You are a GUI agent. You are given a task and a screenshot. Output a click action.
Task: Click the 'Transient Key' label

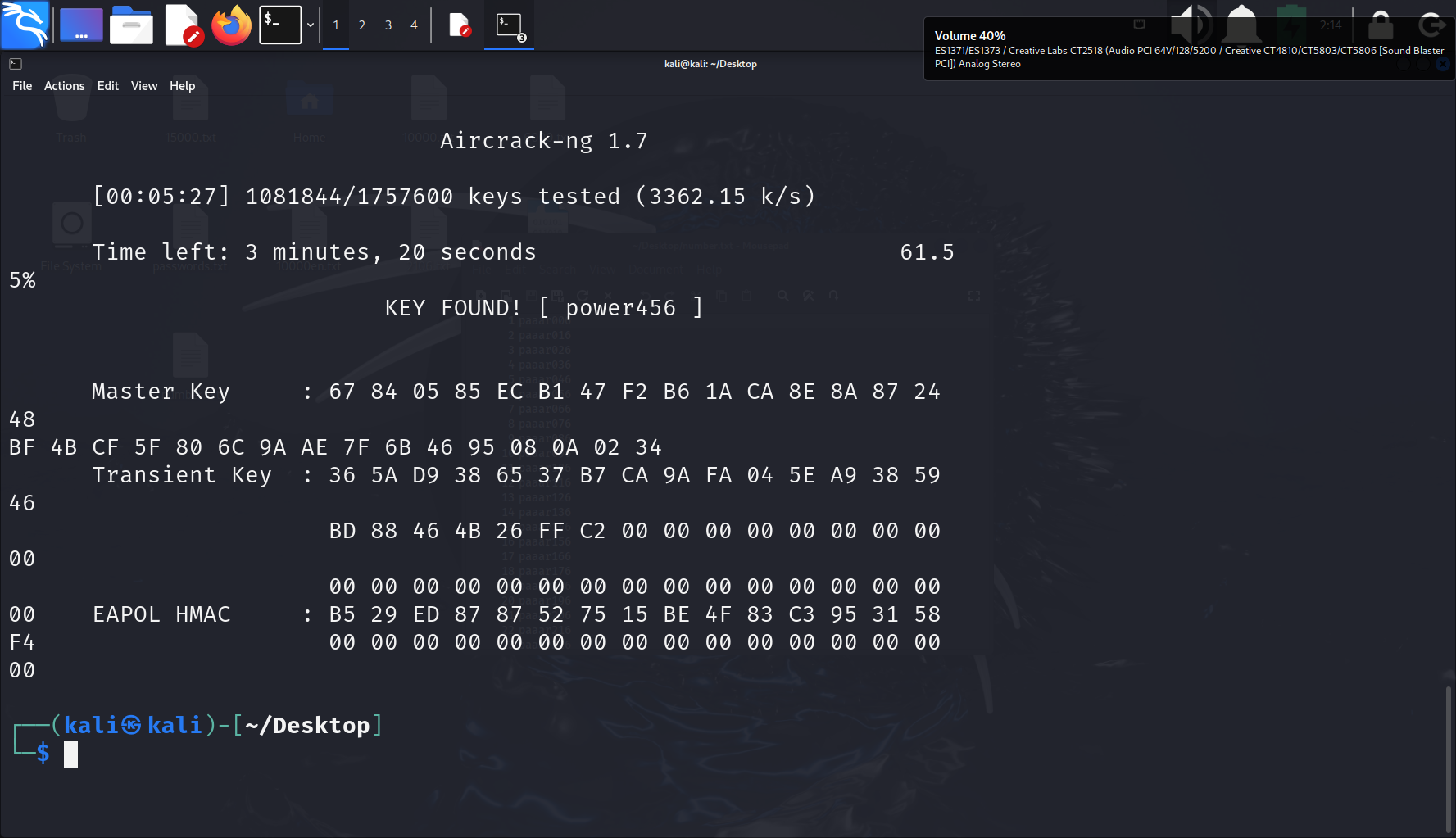(182, 475)
